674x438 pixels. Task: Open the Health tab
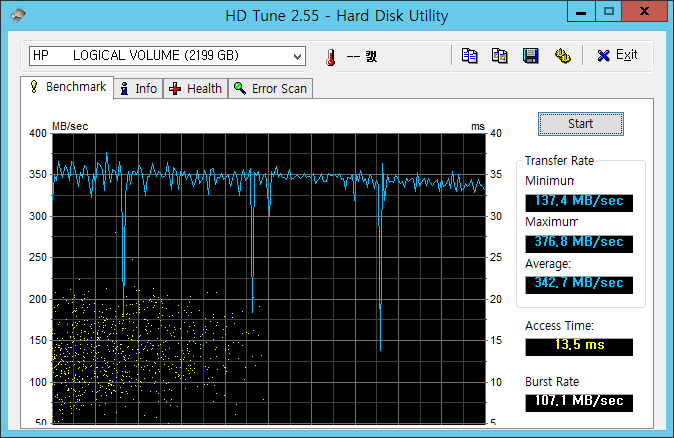[x=196, y=89]
